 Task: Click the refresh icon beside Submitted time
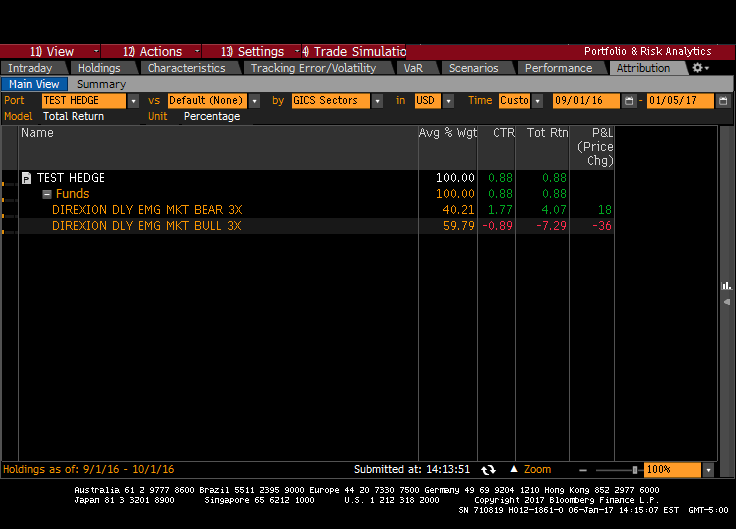(x=488, y=469)
